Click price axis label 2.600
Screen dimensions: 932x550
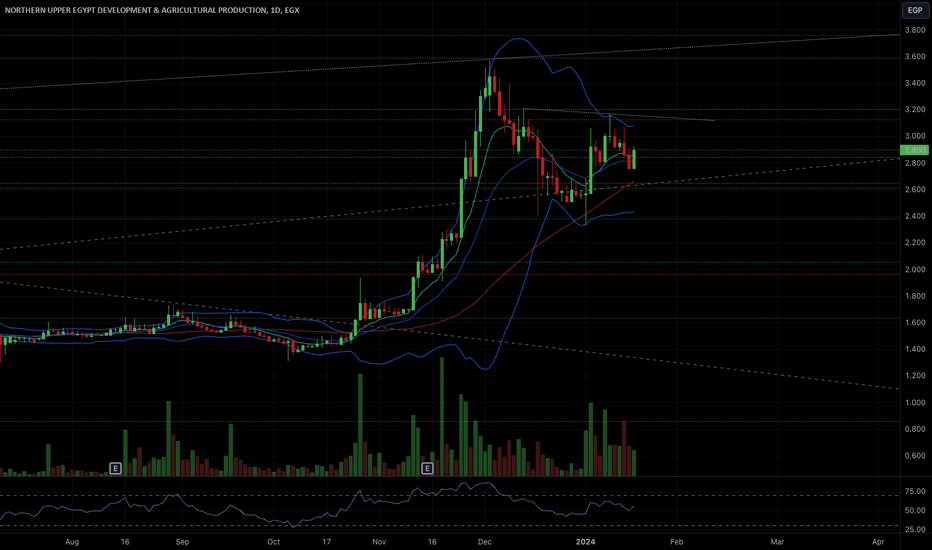pos(915,190)
